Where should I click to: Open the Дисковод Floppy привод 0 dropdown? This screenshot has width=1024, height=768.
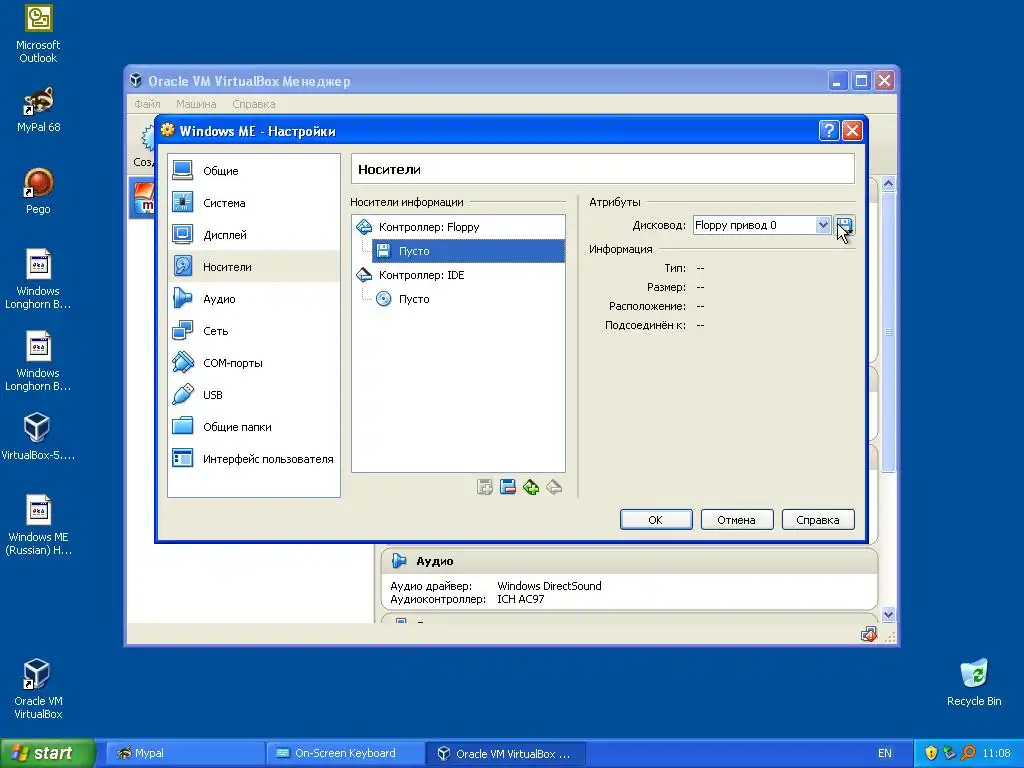click(761, 225)
